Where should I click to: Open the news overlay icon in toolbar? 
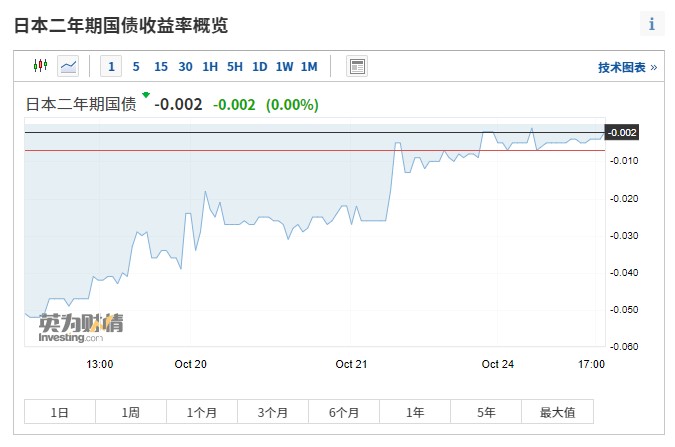[x=357, y=67]
